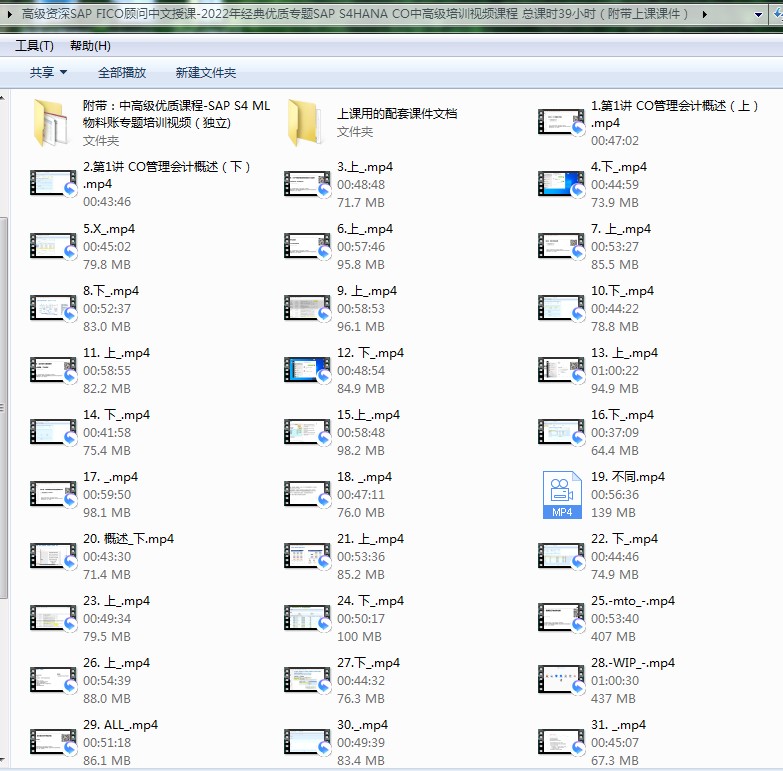Image resolution: width=783 pixels, height=771 pixels.
Task: Select the 1.第1讲 CO管理会计概述（上）video icon
Action: coord(560,123)
